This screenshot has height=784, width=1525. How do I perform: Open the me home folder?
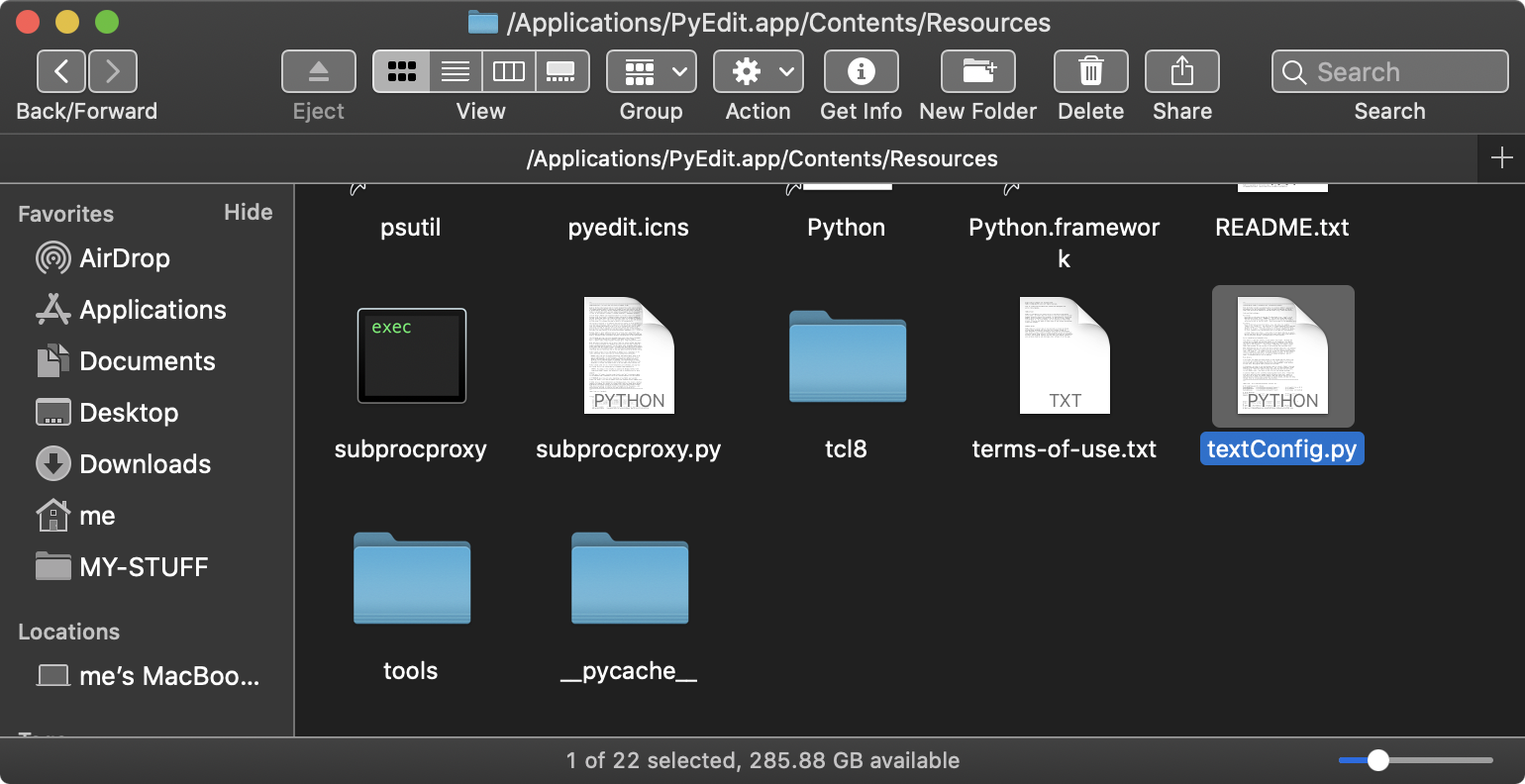75,516
